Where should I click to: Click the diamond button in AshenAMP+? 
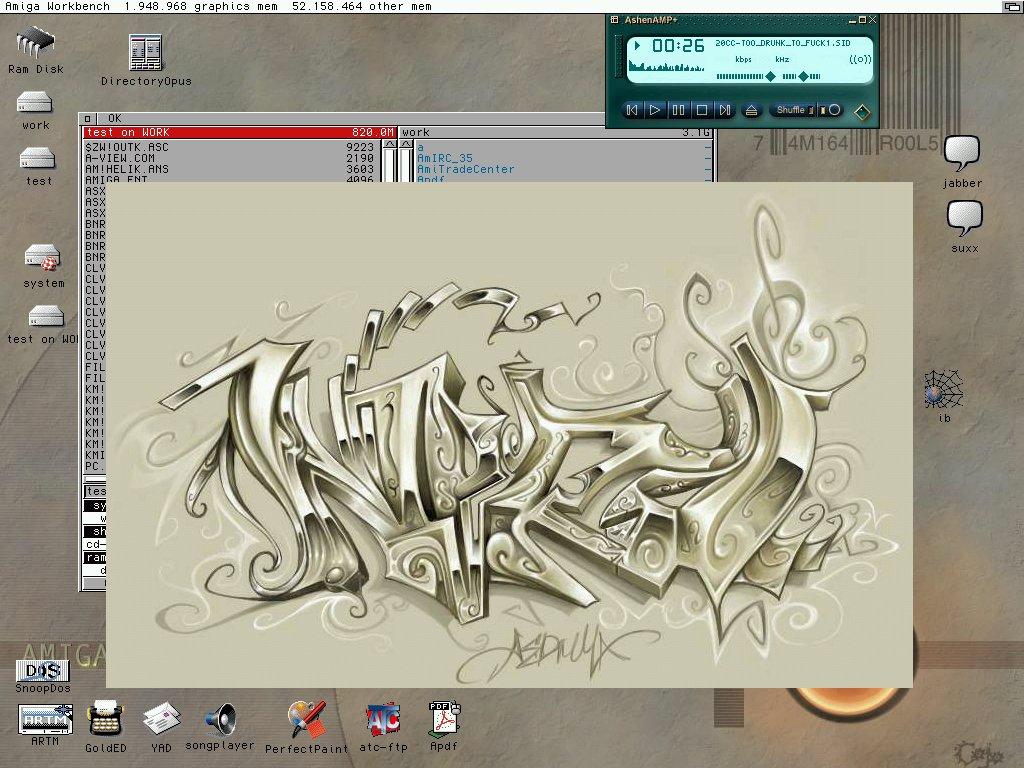click(862, 112)
